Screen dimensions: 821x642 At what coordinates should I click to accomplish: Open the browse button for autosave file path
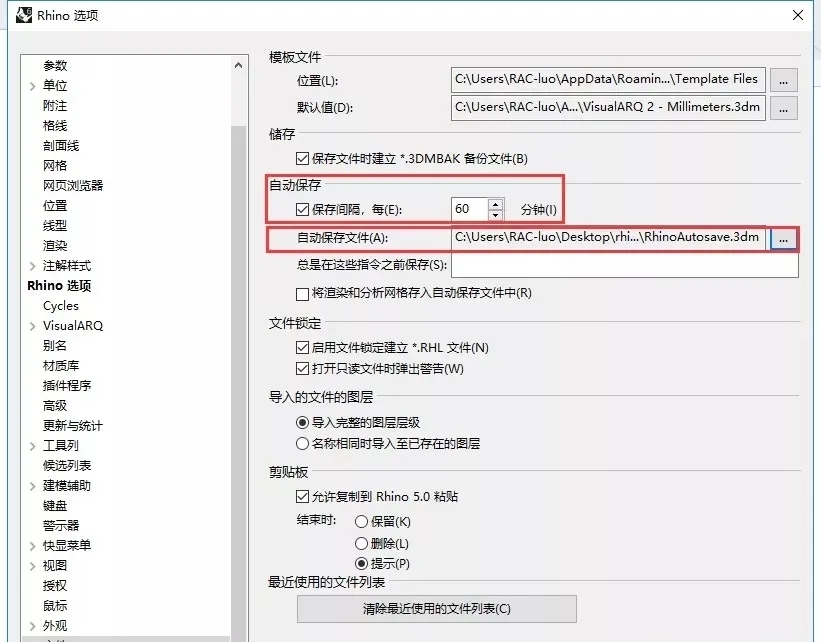click(x=784, y=239)
